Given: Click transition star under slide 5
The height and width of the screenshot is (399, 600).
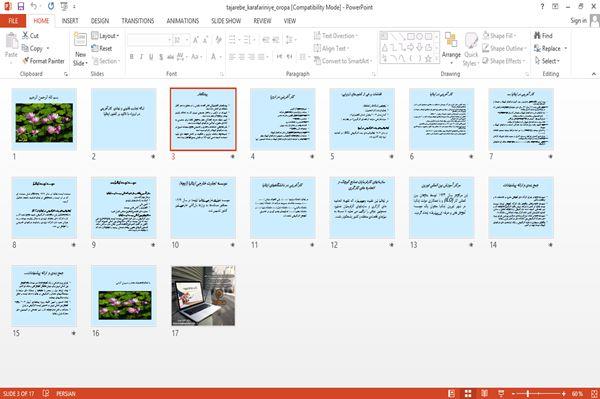Looking at the screenshot, I should pos(391,156).
